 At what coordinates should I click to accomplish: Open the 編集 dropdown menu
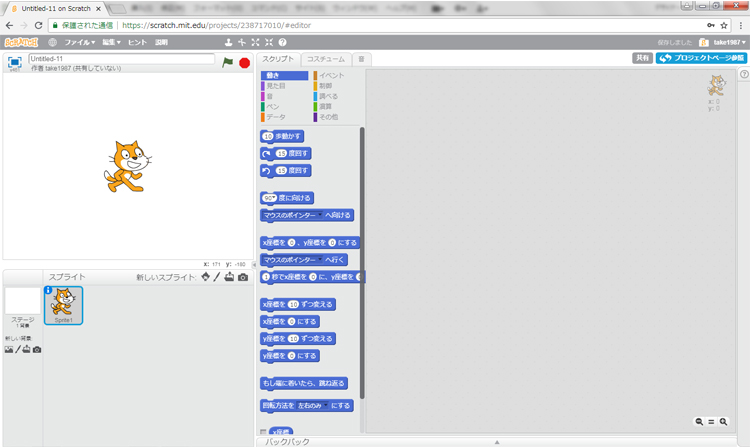click(111, 43)
